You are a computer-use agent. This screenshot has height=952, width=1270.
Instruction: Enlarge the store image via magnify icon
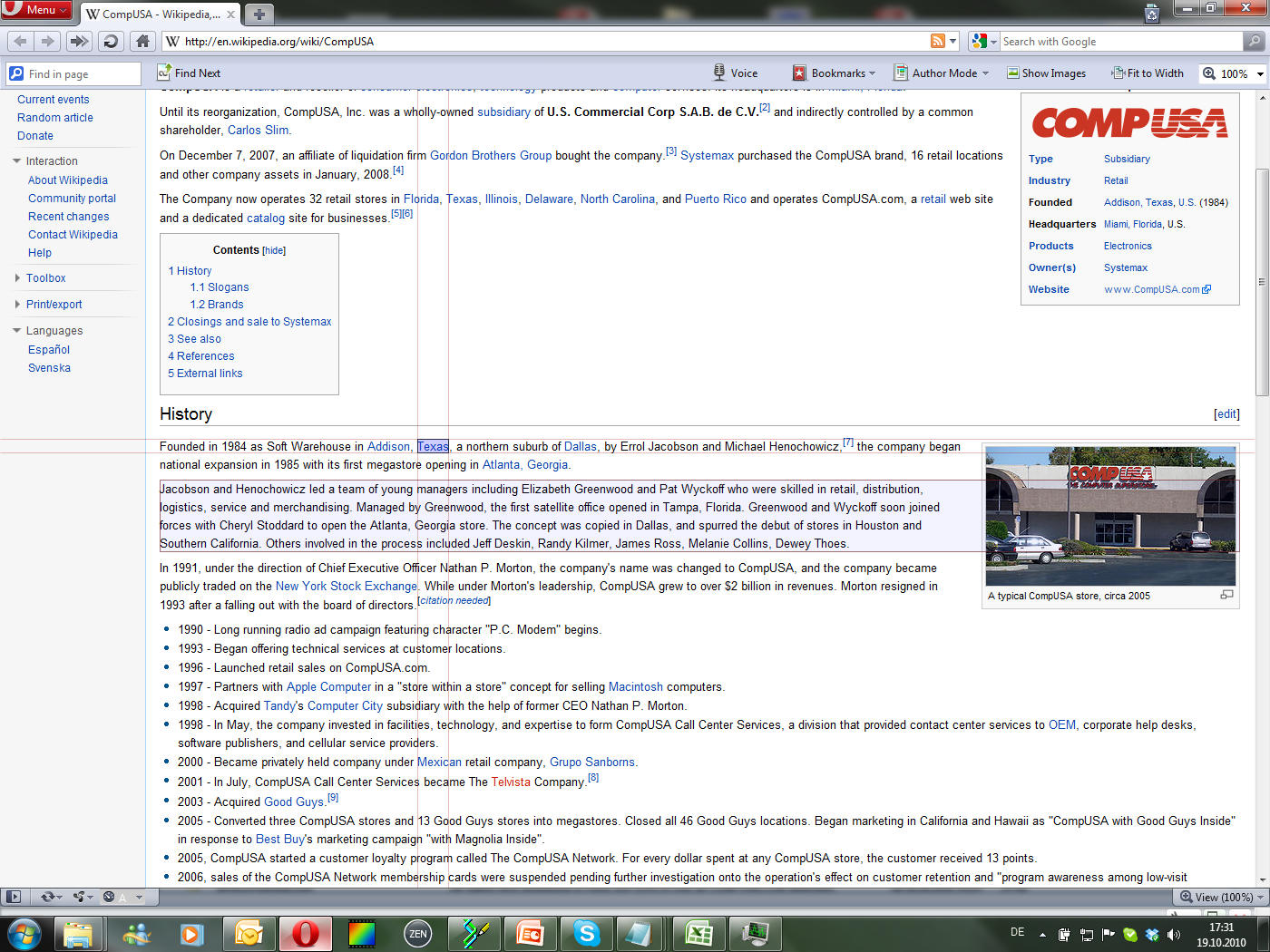point(1227,595)
